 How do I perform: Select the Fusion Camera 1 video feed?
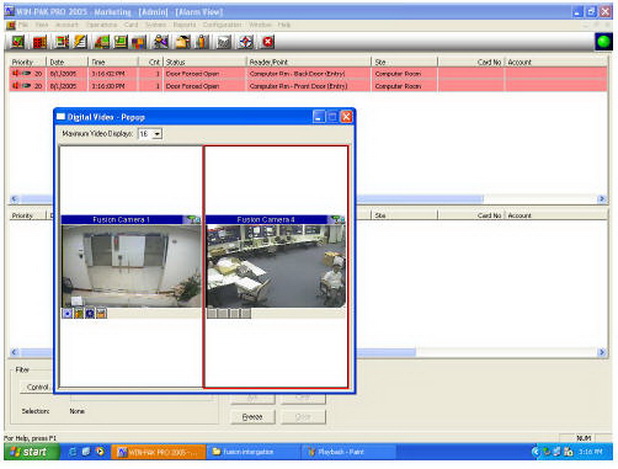131,266
